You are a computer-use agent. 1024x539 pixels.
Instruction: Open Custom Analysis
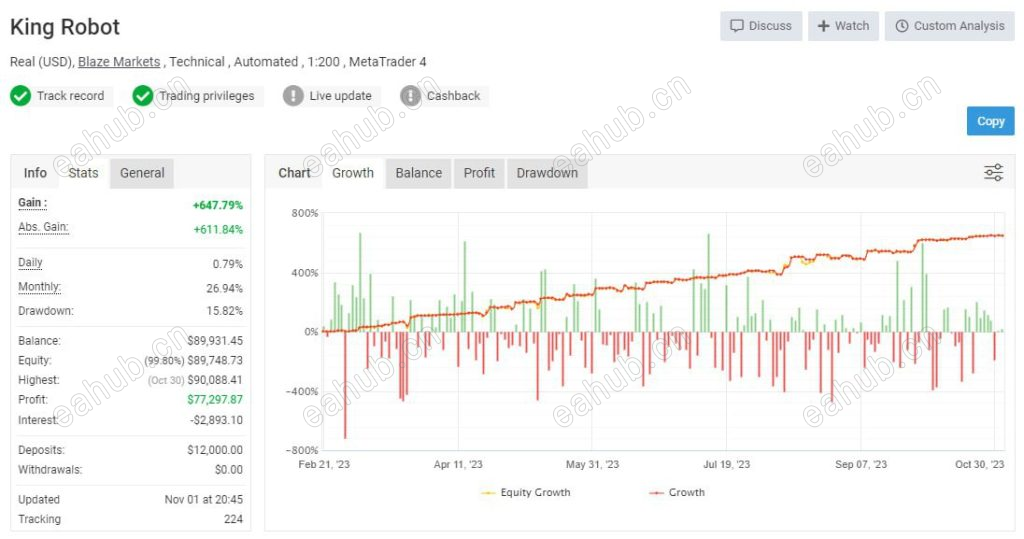(950, 26)
